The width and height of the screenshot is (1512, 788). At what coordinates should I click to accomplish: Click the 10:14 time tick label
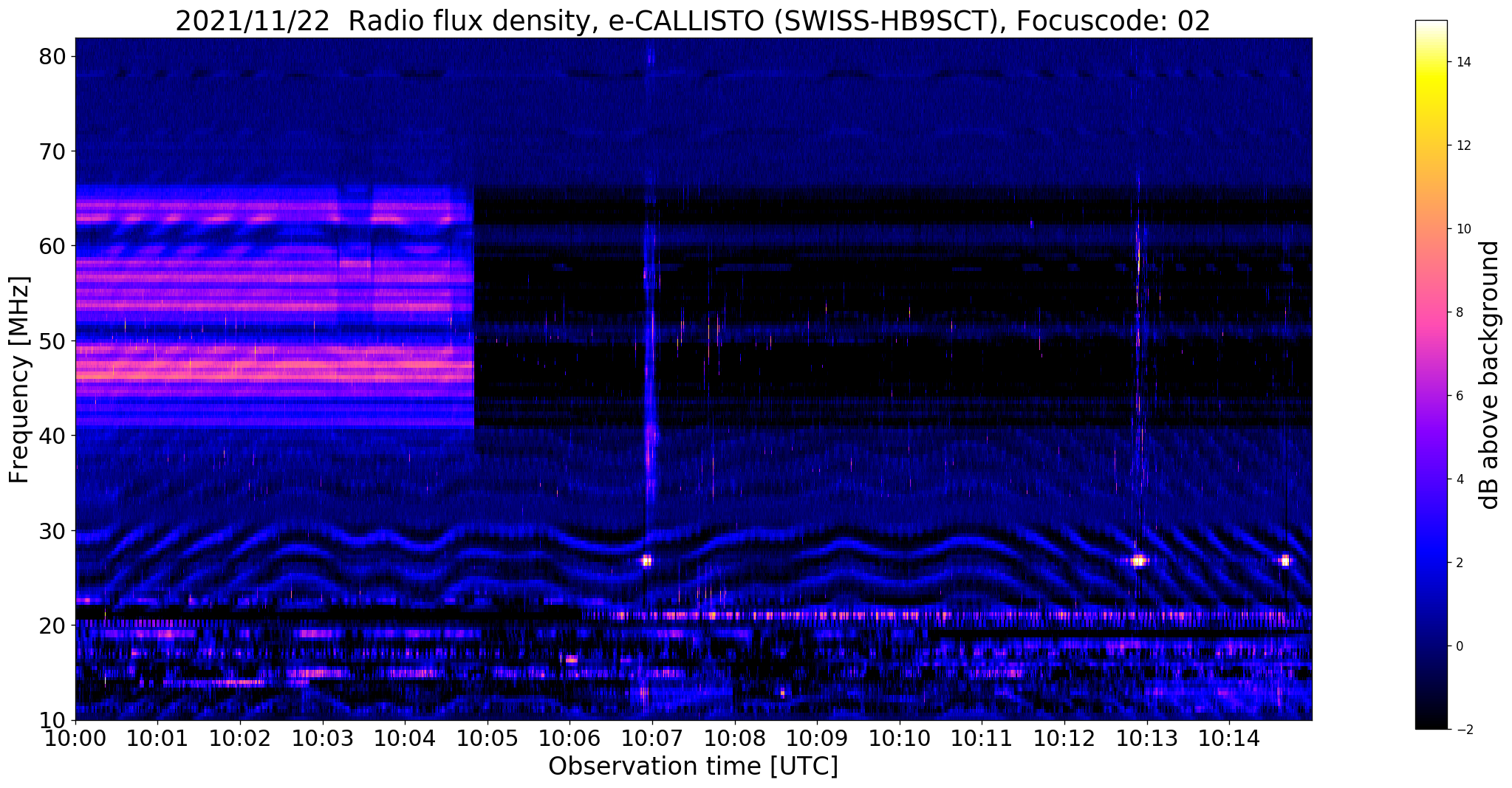(x=1229, y=739)
